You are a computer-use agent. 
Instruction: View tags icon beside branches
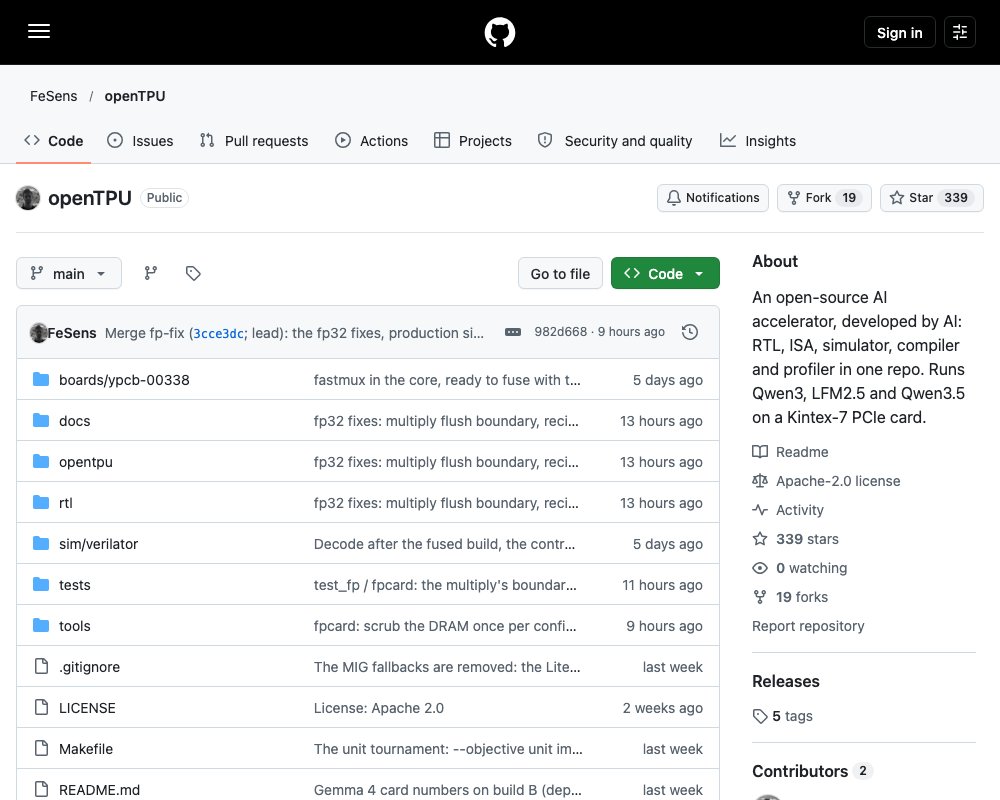193,273
